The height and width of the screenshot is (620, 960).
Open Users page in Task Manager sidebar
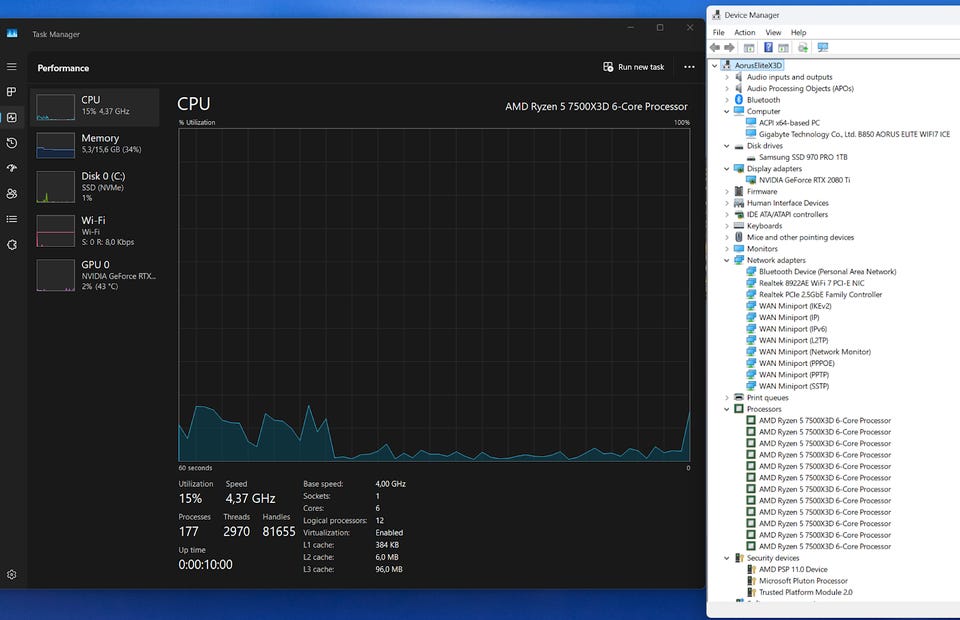pyautogui.click(x=12, y=193)
